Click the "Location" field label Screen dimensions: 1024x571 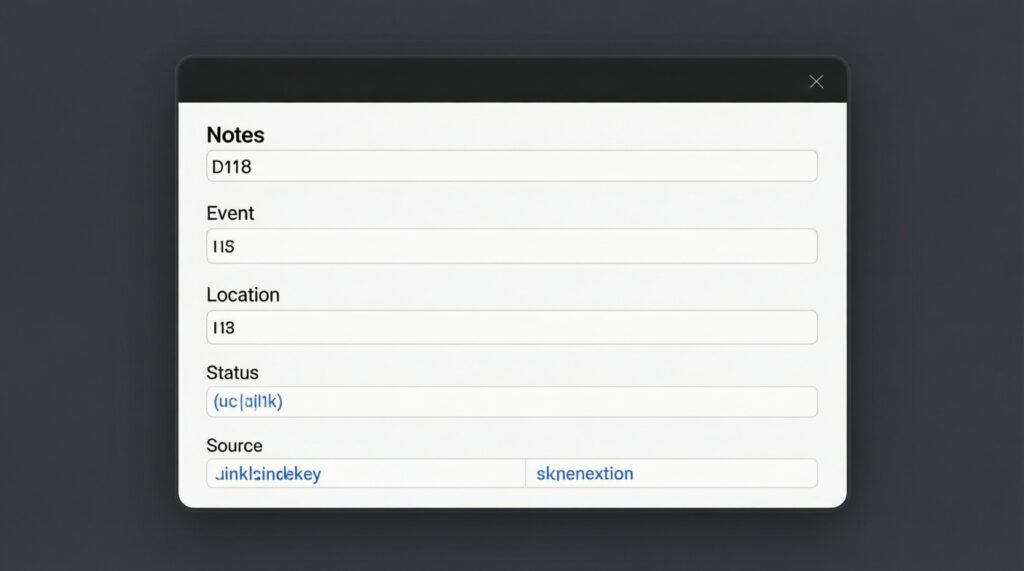point(243,295)
